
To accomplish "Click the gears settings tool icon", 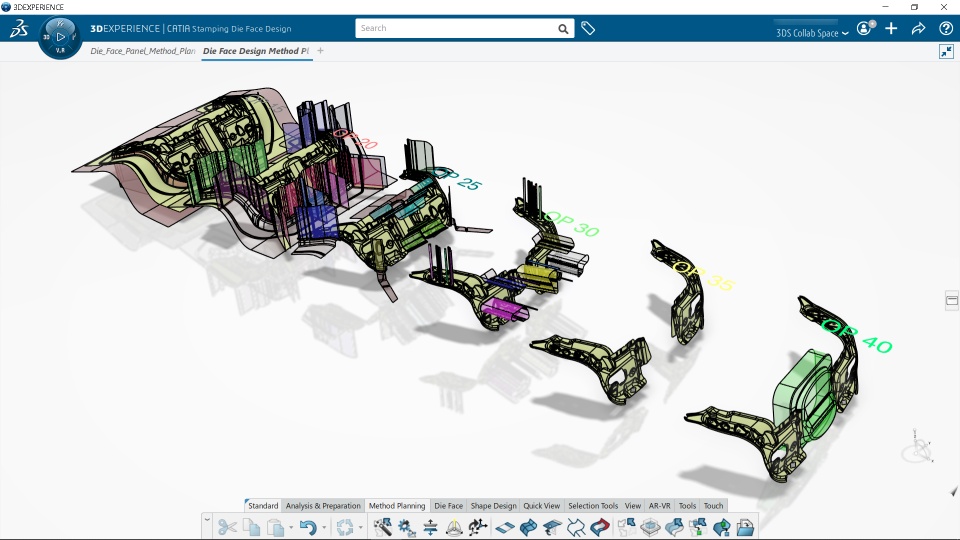I will pos(407,527).
